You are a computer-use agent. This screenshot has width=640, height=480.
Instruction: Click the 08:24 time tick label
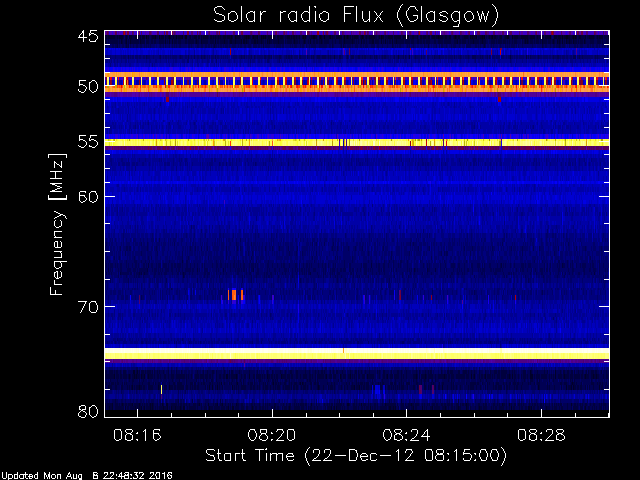click(407, 435)
